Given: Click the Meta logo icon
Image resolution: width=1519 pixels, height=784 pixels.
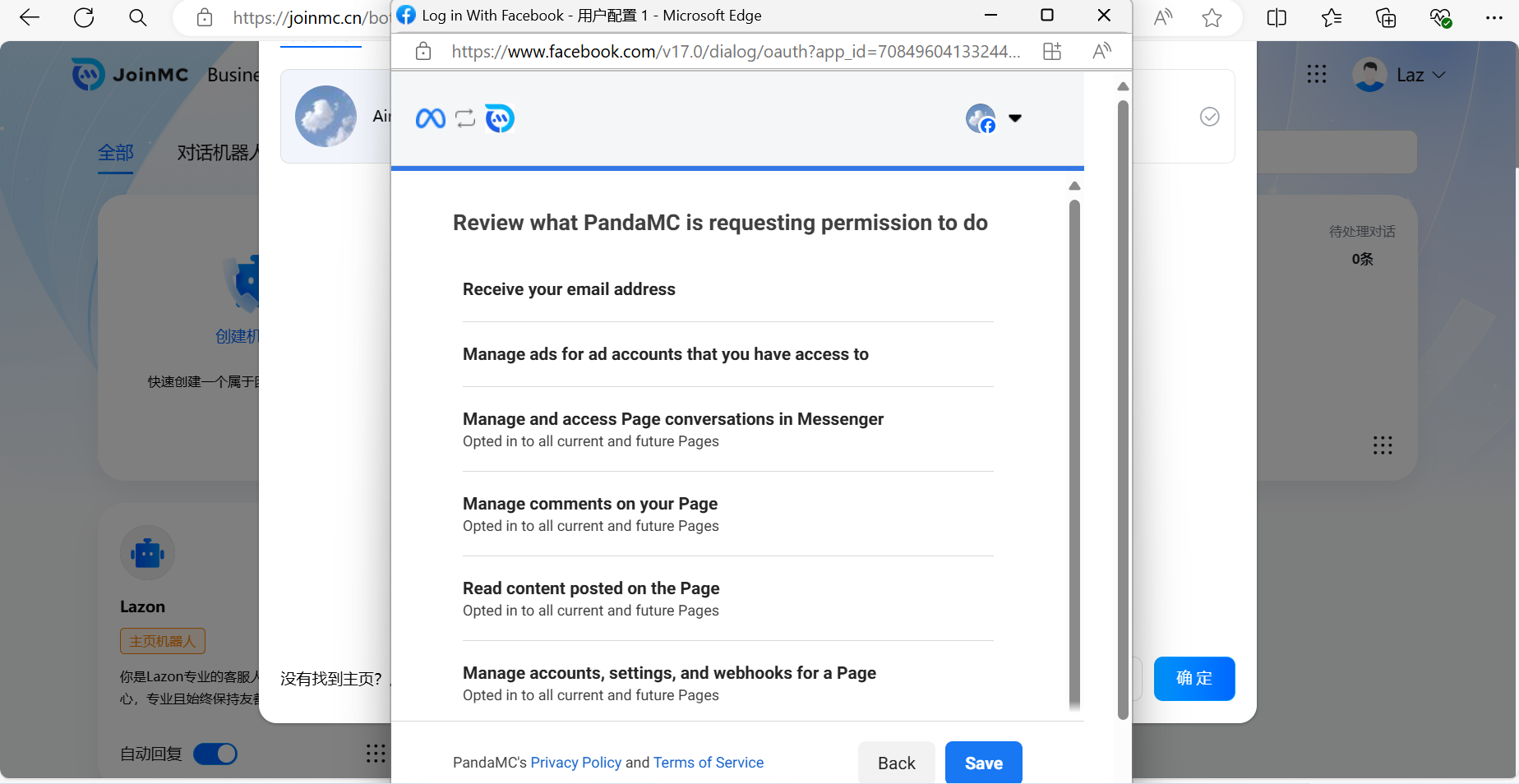Looking at the screenshot, I should (431, 118).
